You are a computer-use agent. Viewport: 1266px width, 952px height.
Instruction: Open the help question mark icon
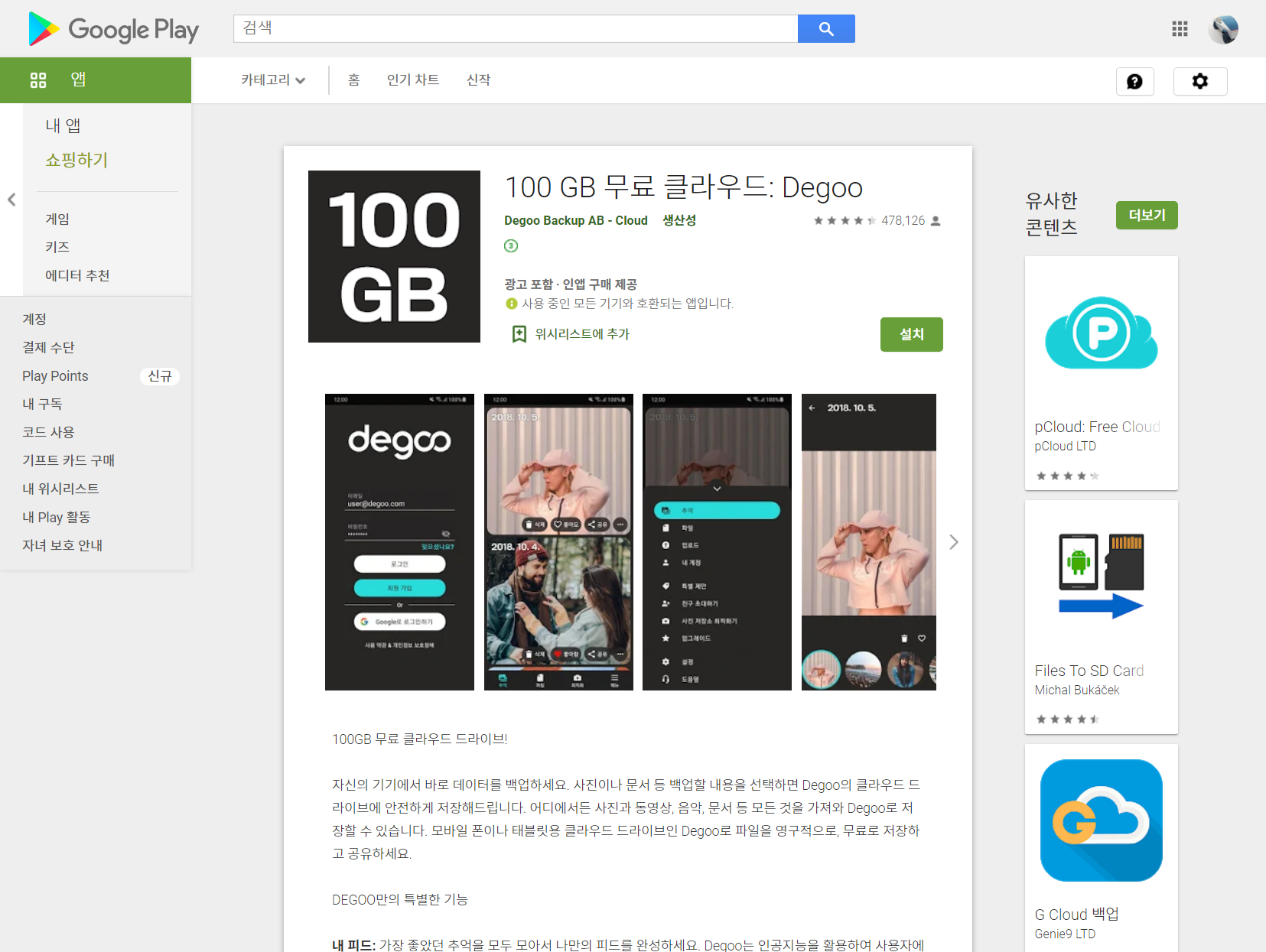click(x=1134, y=81)
